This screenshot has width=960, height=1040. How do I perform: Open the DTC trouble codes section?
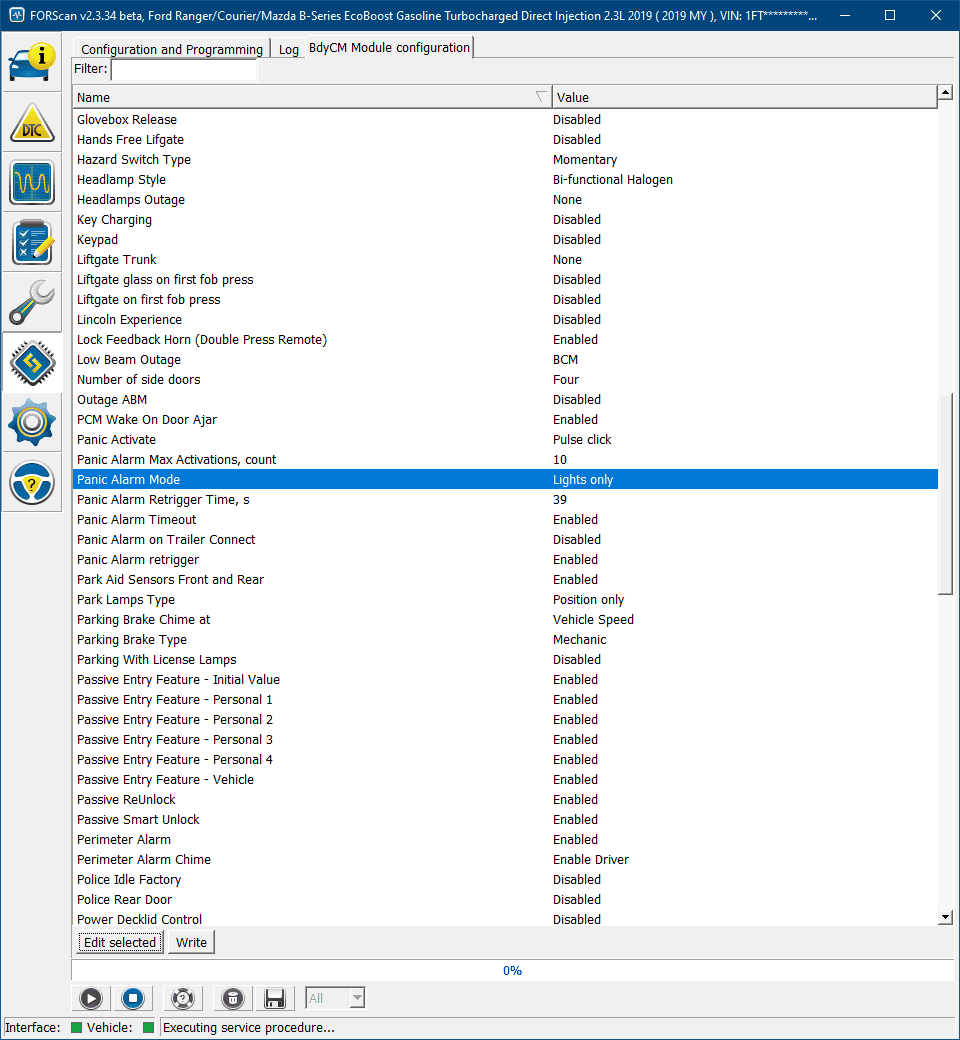(31, 123)
